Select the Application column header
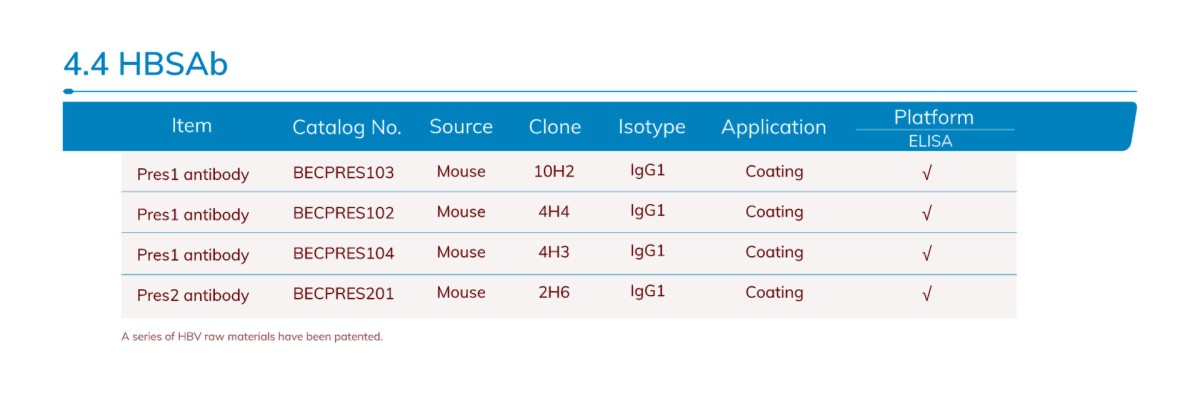 tap(774, 128)
